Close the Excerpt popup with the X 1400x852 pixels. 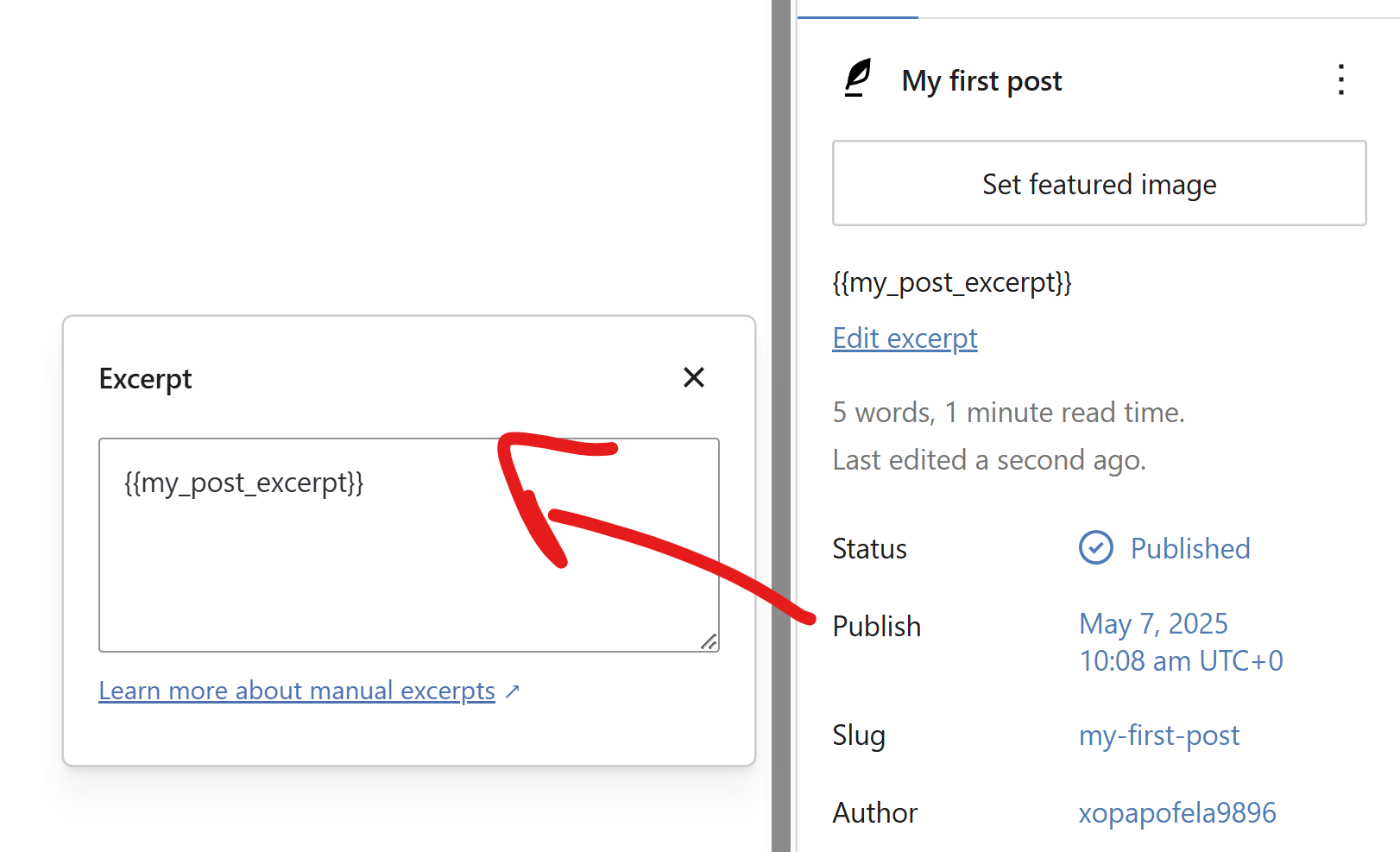point(693,377)
